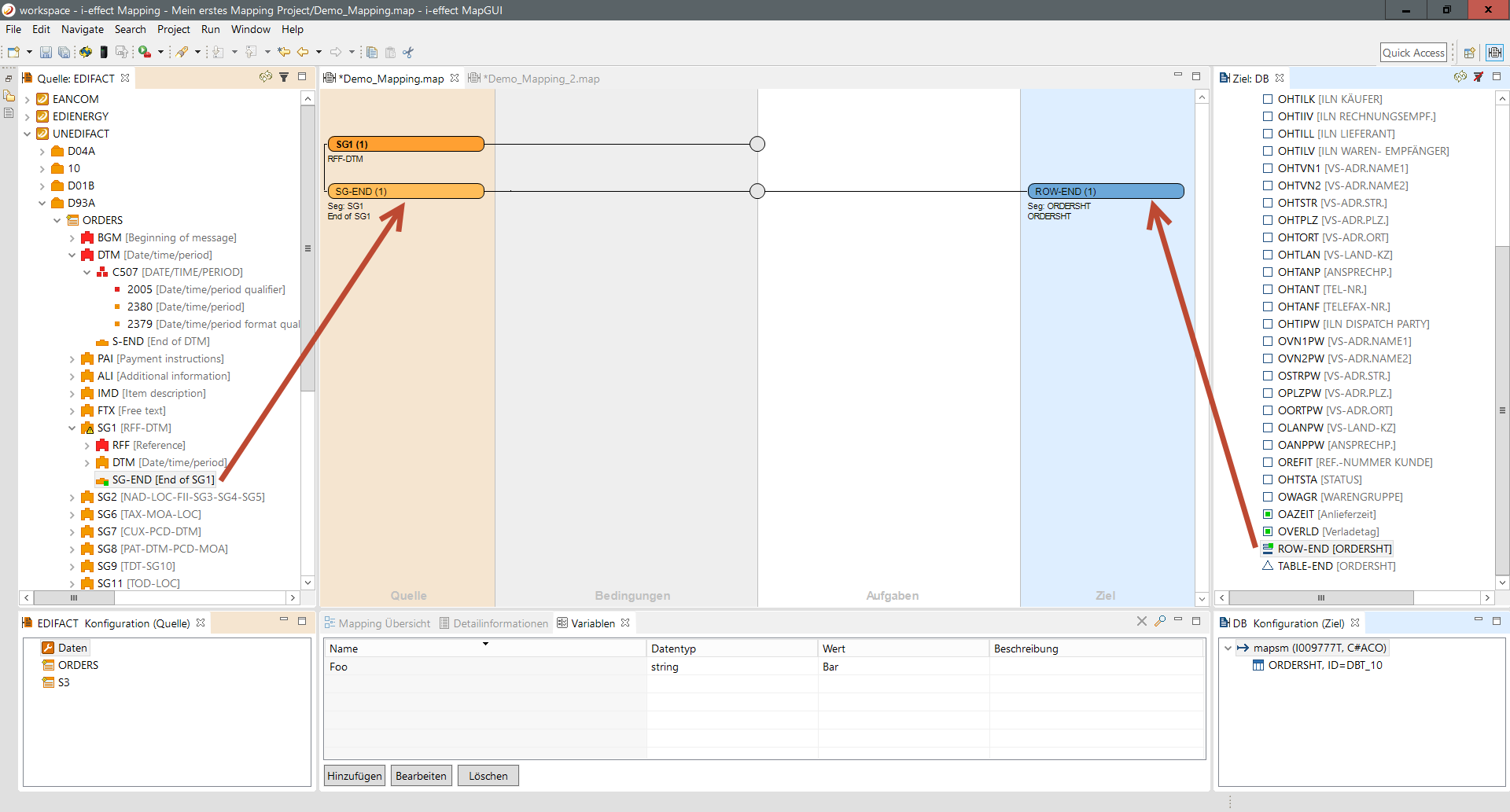Click the magnifier icon in Variablen panel
The width and height of the screenshot is (1510, 812).
(x=1160, y=622)
